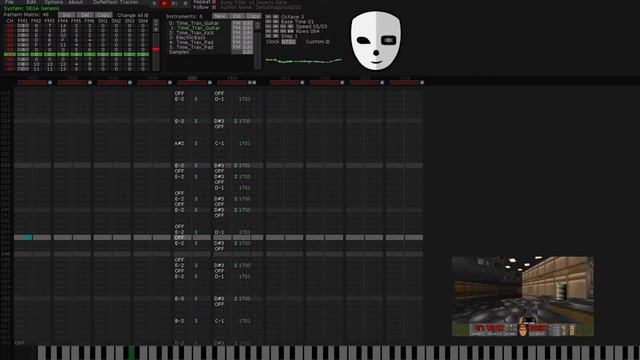The image size is (640, 360).
Task: Select instrument 2: Time_Trax_Kick
Action: pyautogui.click(x=192, y=33)
